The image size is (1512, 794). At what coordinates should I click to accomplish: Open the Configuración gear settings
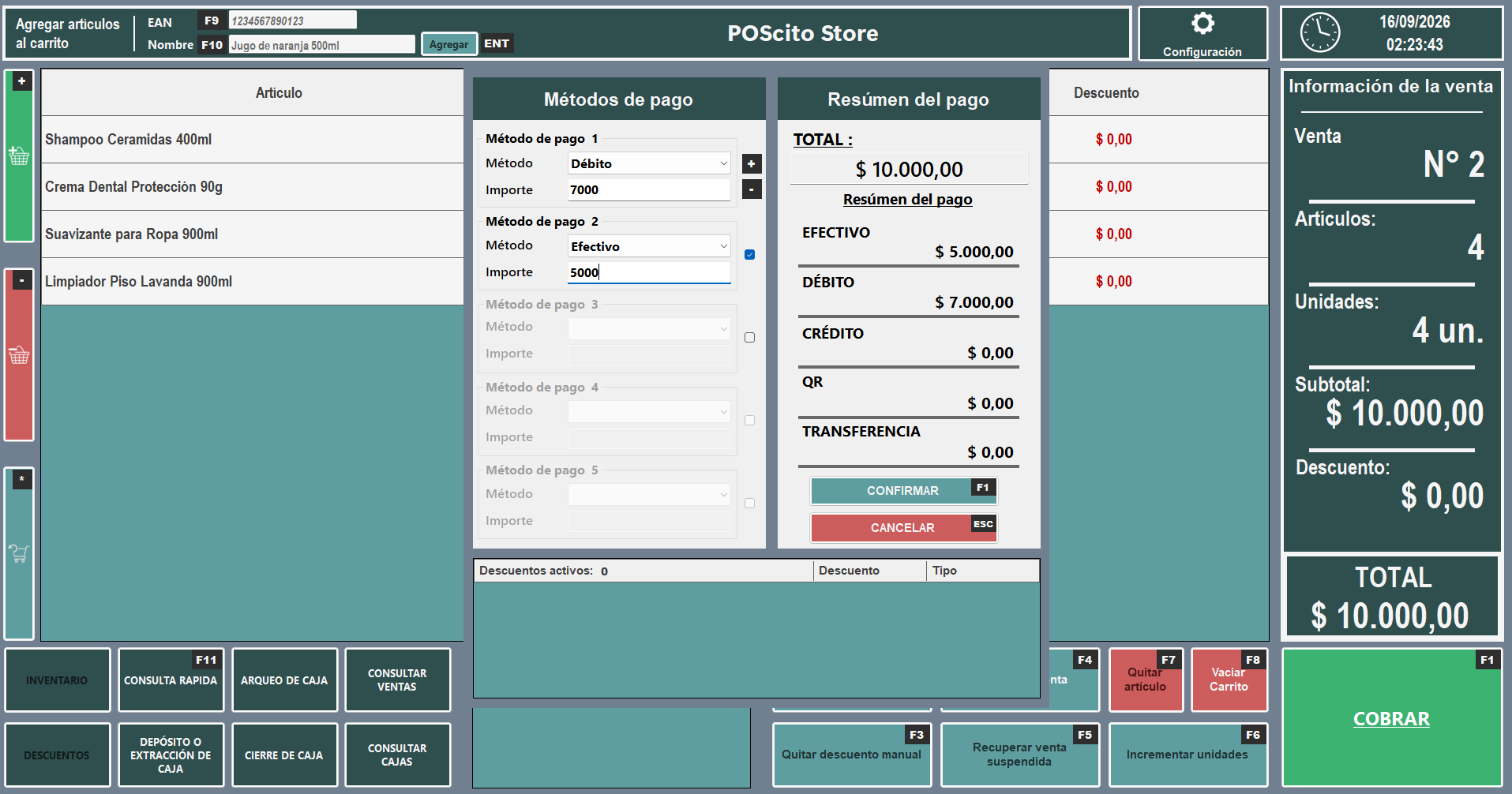point(1202,34)
